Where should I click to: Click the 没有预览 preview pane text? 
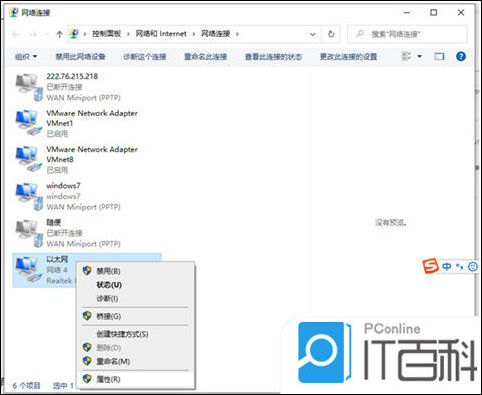click(391, 222)
